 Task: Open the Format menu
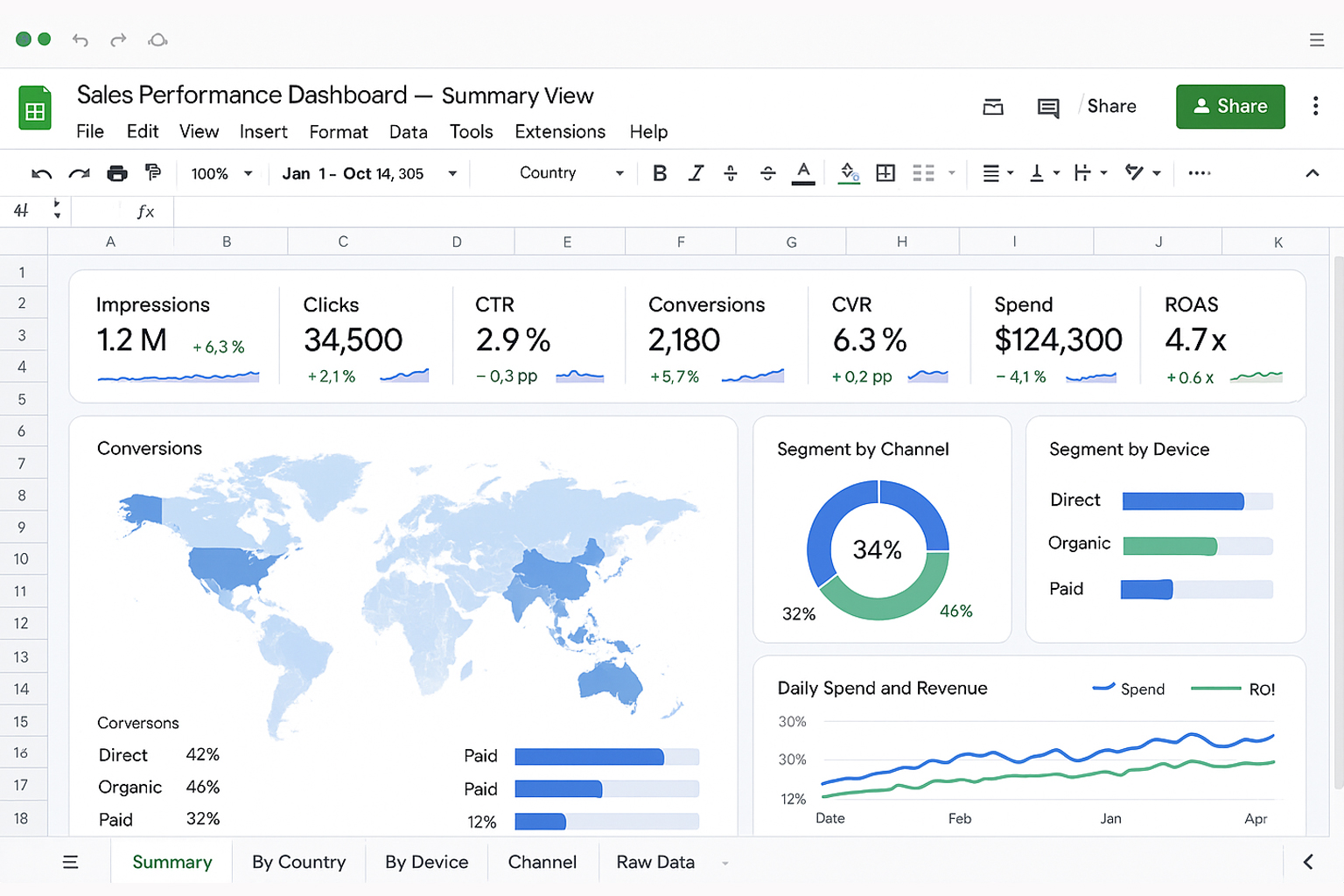click(339, 132)
